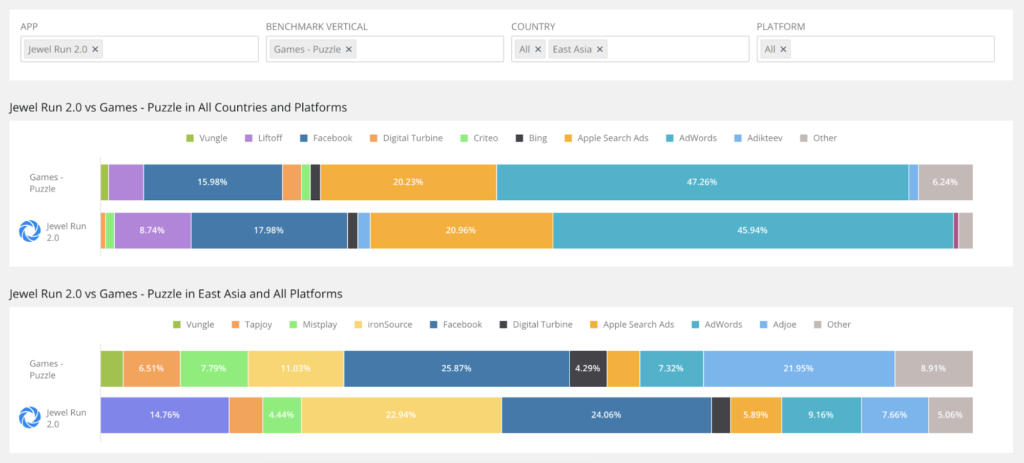This screenshot has height=463, width=1024.
Task: Toggle Vungle legend in East Asia chart
Action: (x=193, y=325)
